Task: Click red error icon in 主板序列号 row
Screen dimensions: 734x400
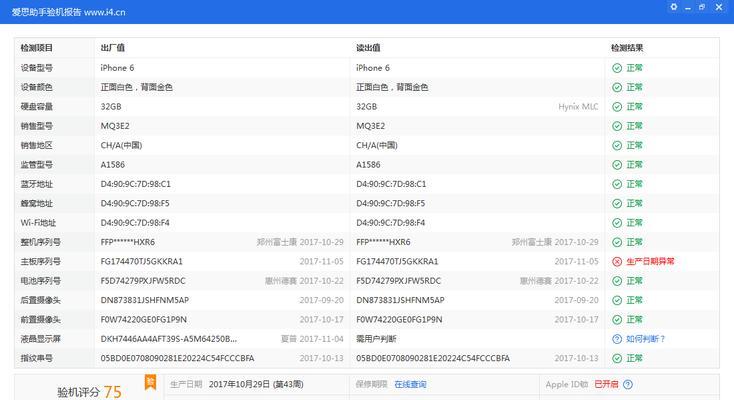Action: 617,261
